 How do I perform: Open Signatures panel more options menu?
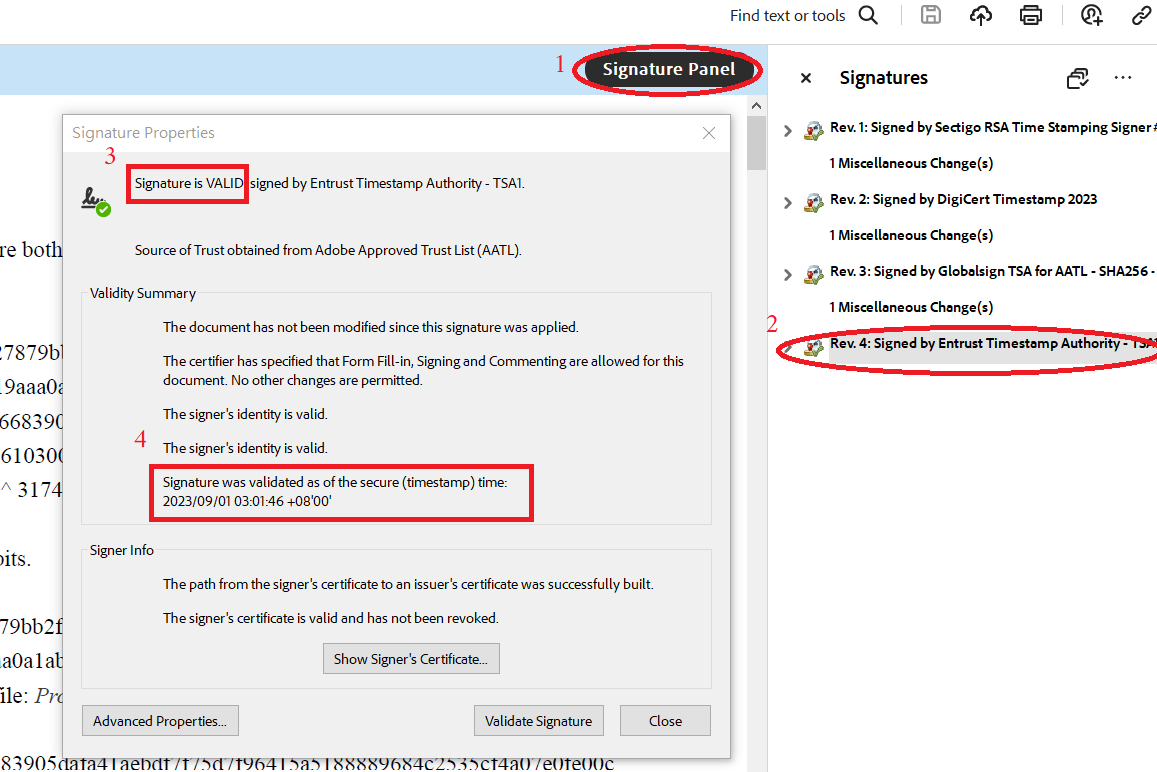[x=1122, y=77]
